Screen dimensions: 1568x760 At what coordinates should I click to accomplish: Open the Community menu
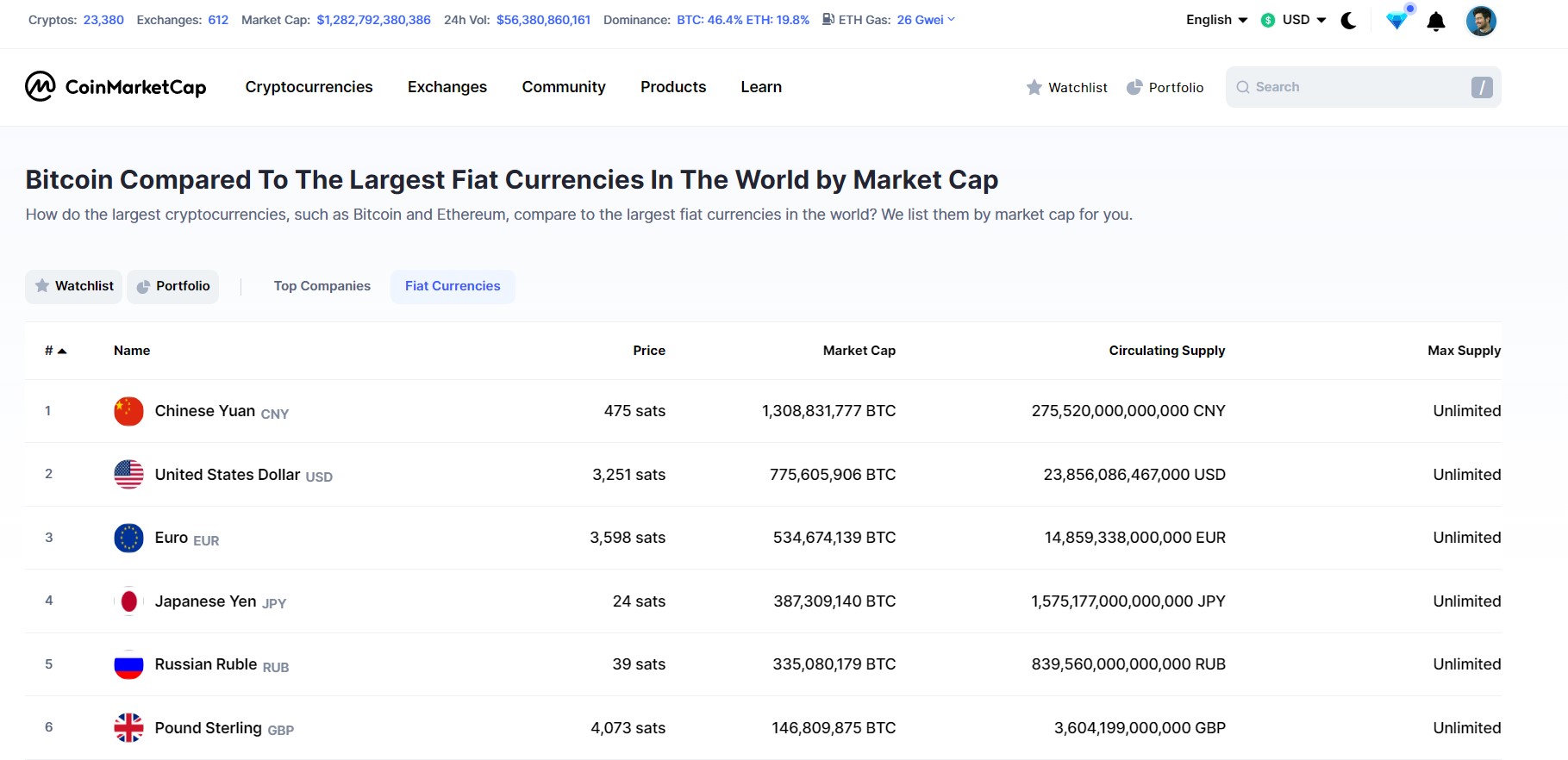point(564,87)
